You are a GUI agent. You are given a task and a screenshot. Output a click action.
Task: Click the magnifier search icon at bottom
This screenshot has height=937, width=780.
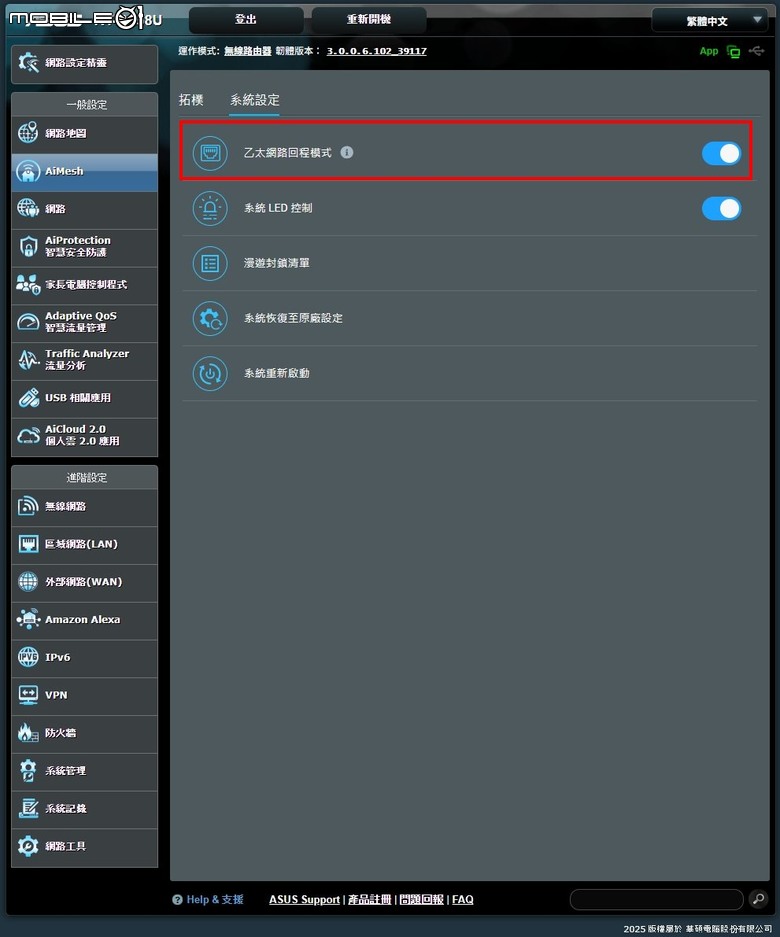[x=758, y=899]
